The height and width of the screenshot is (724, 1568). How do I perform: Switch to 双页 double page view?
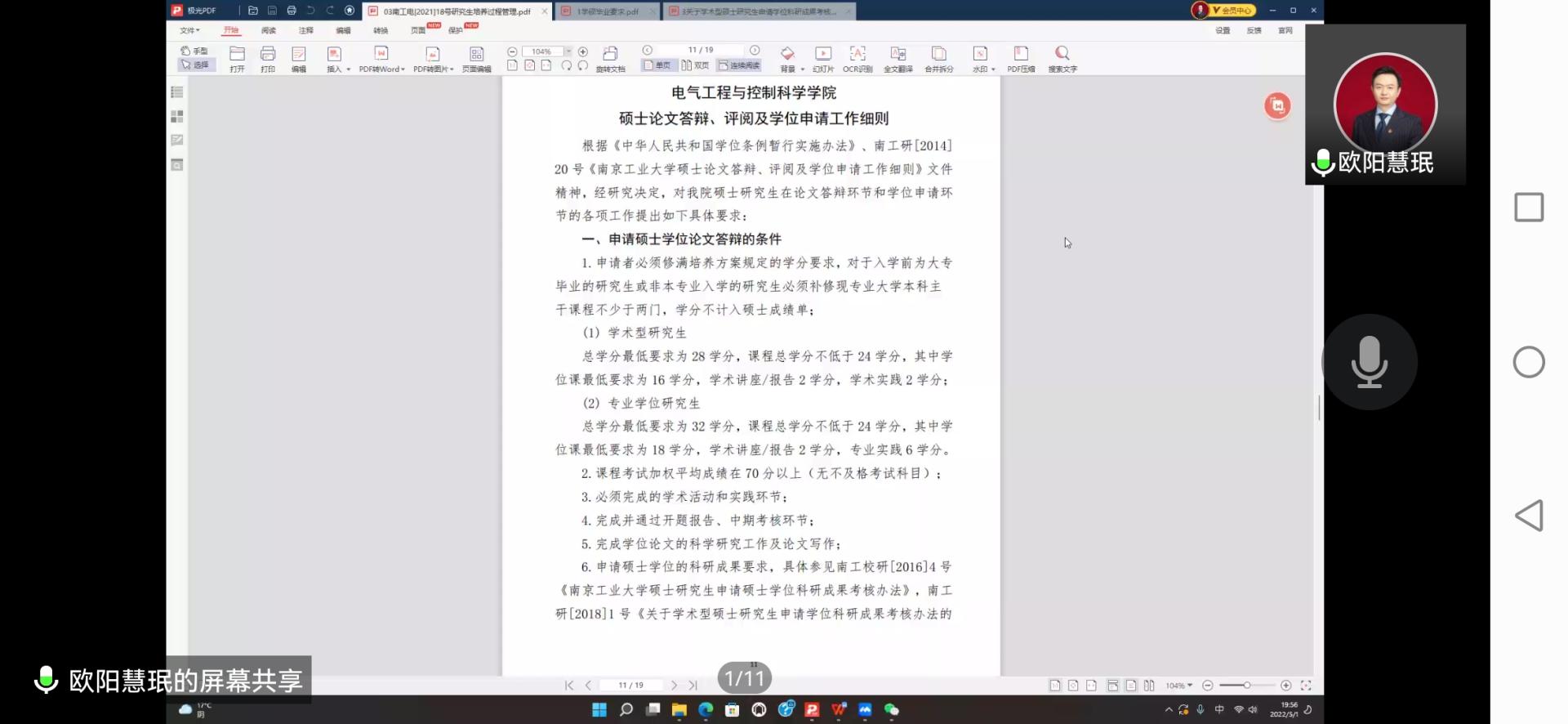pos(695,65)
